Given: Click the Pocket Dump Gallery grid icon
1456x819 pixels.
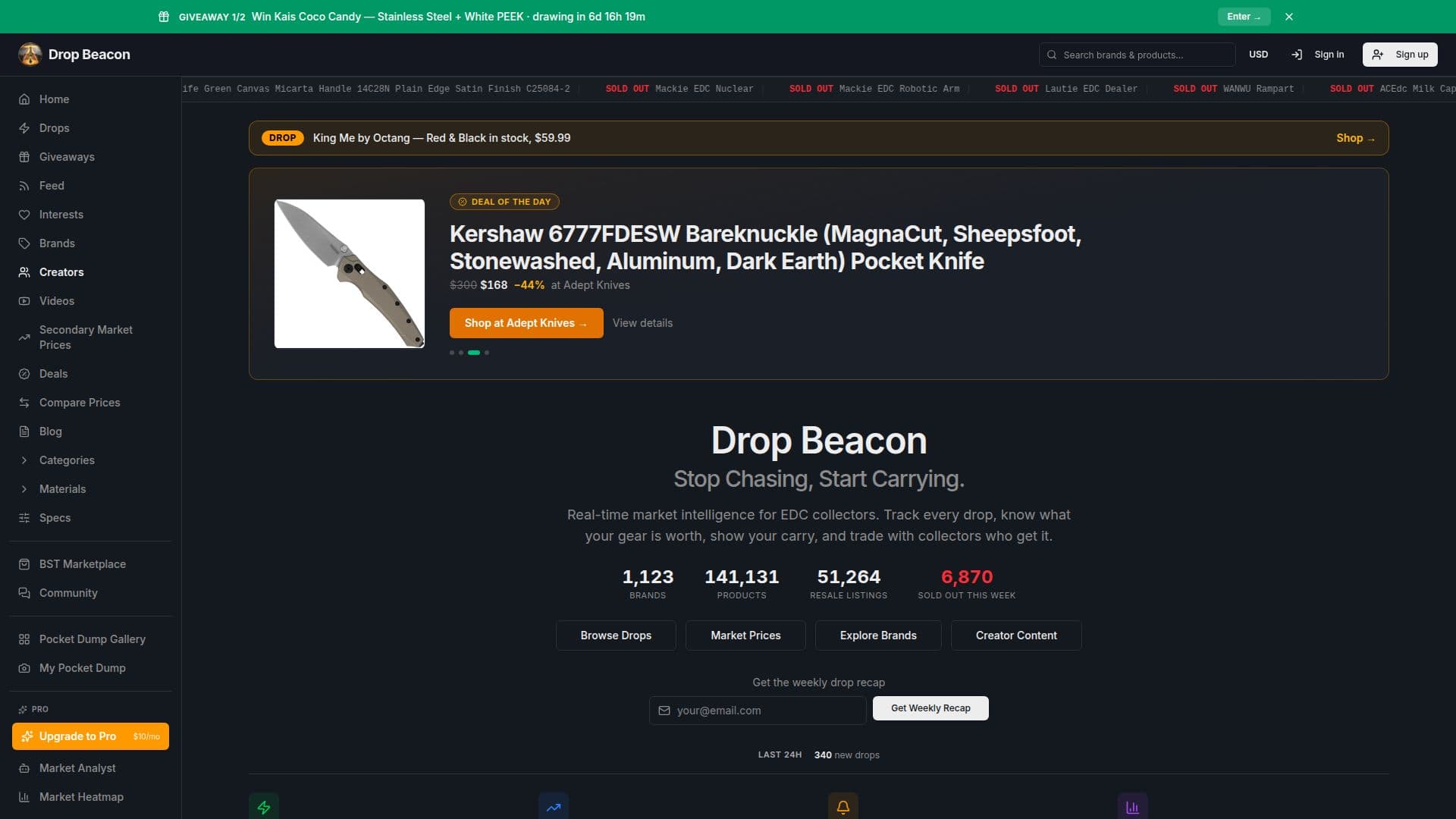Looking at the screenshot, I should point(24,639).
